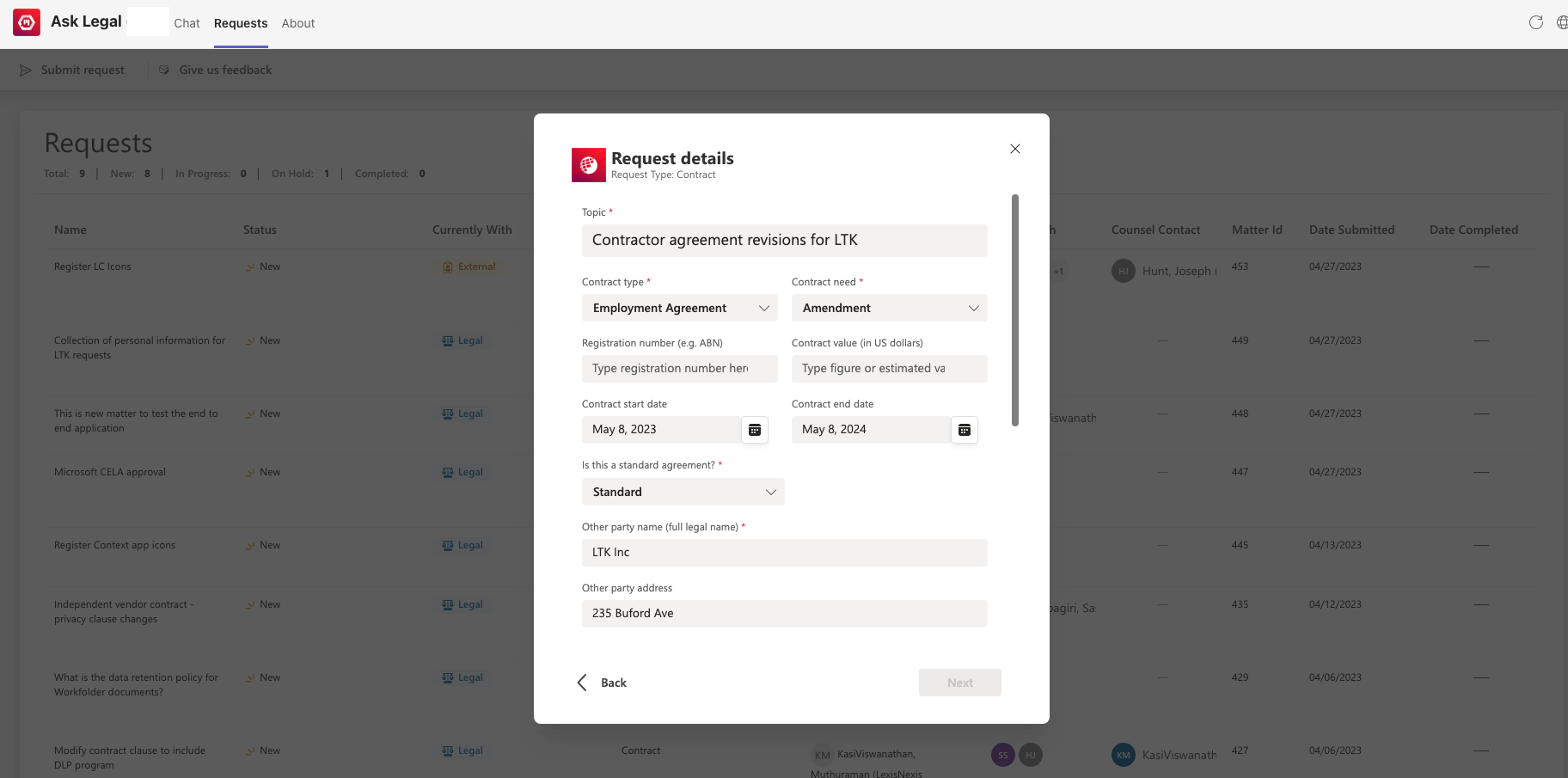The width and height of the screenshot is (1568, 778).
Task: Click the Counsel Contact column header
Action: point(1155,230)
